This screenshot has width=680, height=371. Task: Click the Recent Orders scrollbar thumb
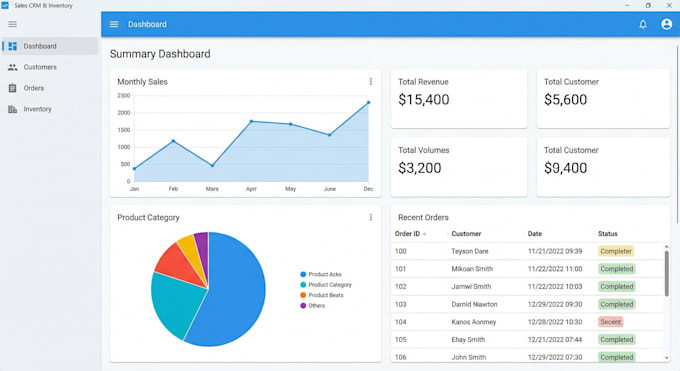point(667,273)
